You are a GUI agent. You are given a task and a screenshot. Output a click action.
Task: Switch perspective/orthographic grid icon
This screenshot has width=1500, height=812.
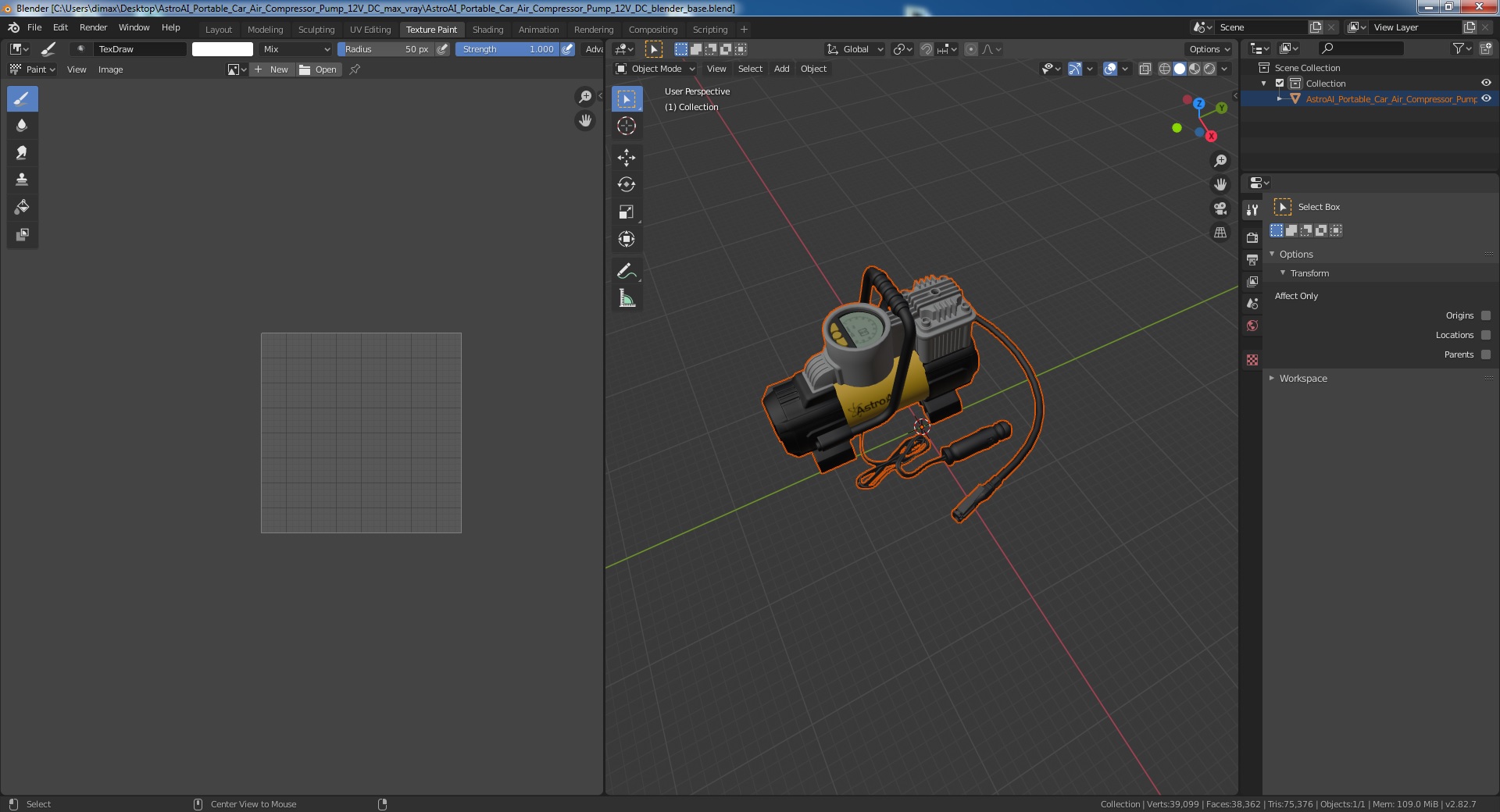click(x=1220, y=233)
